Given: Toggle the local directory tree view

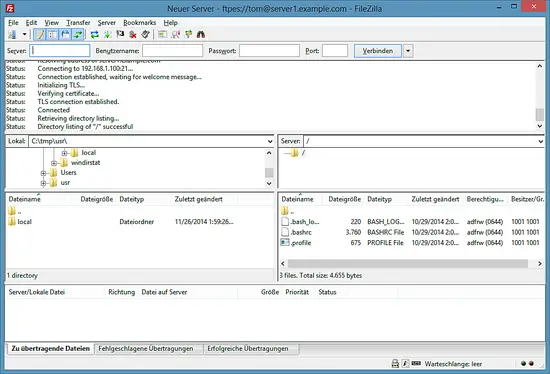Looking at the screenshot, I should click(x=52, y=34).
